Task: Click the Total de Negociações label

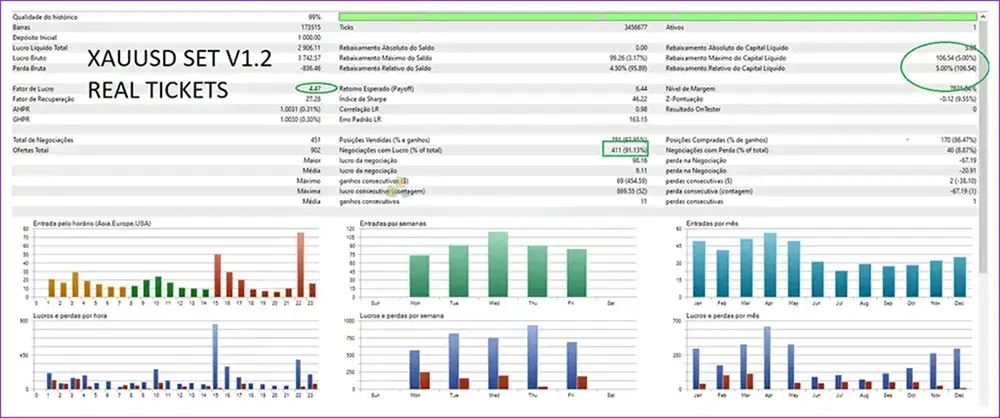Action: point(47,139)
